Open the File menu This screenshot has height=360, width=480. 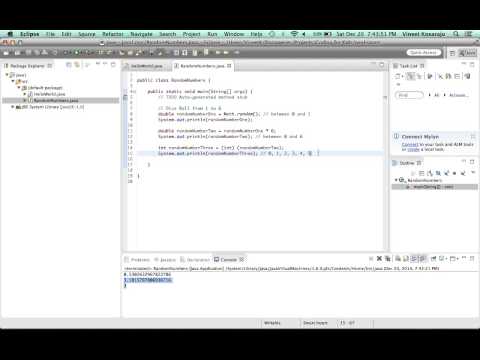pos(50,34)
